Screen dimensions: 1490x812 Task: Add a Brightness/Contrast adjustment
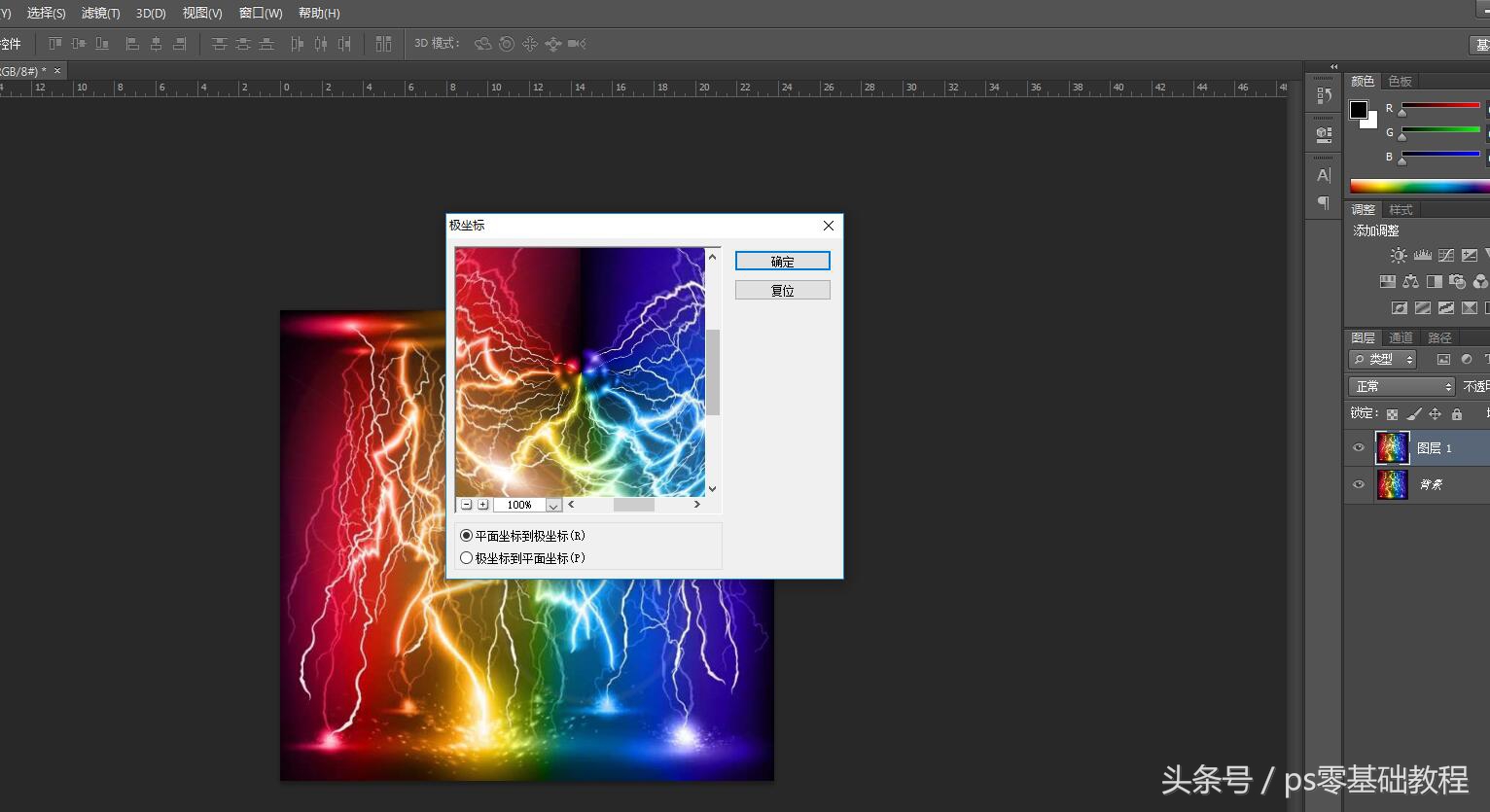coord(1398,255)
